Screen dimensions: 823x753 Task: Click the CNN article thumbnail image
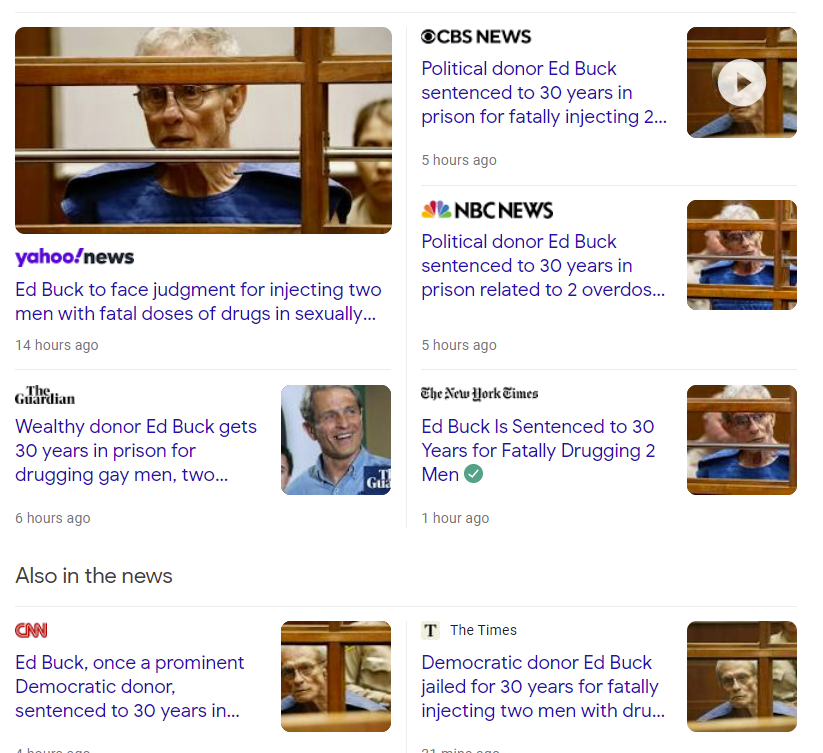click(336, 676)
